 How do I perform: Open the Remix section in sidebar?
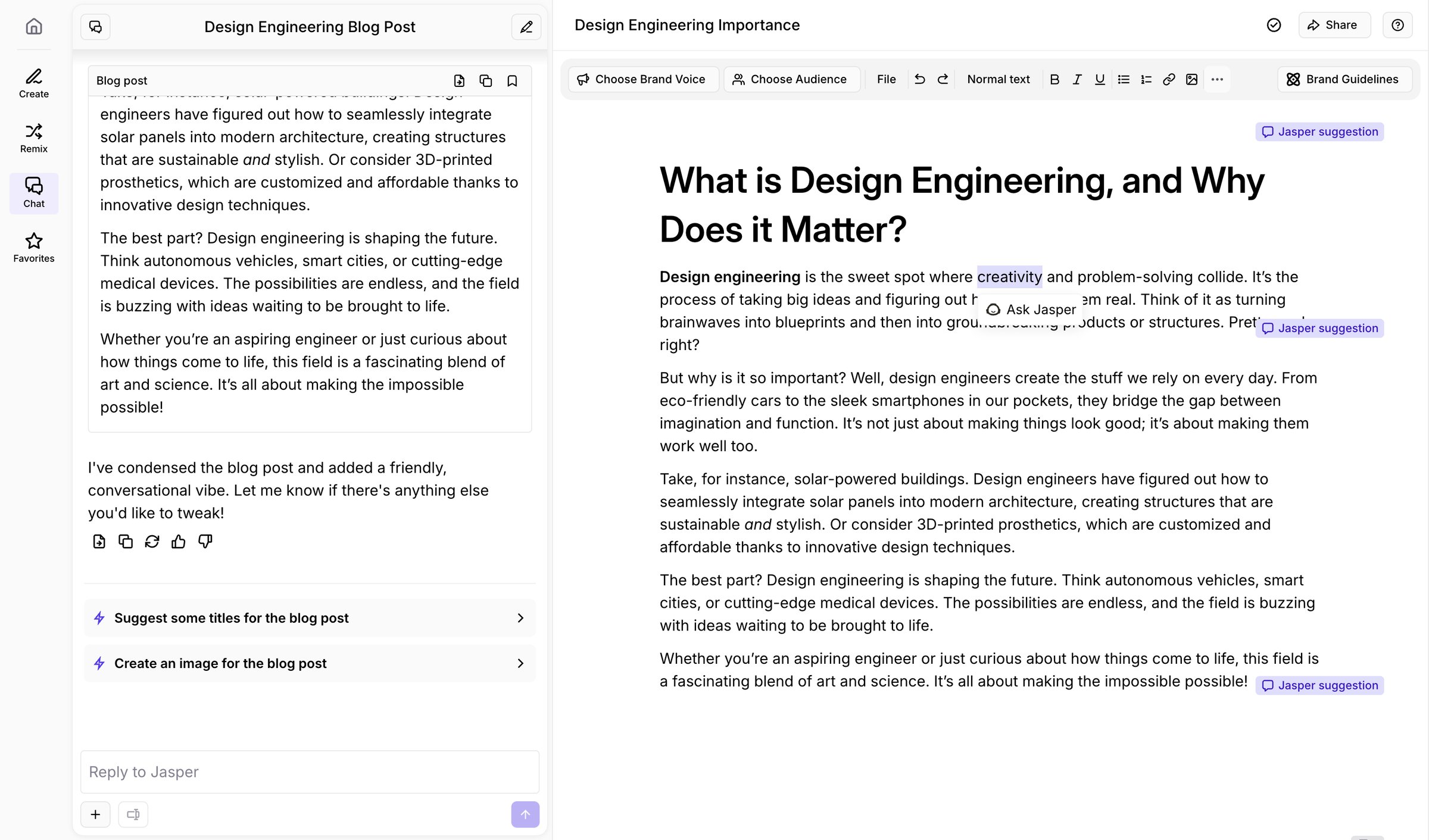pyautogui.click(x=34, y=138)
